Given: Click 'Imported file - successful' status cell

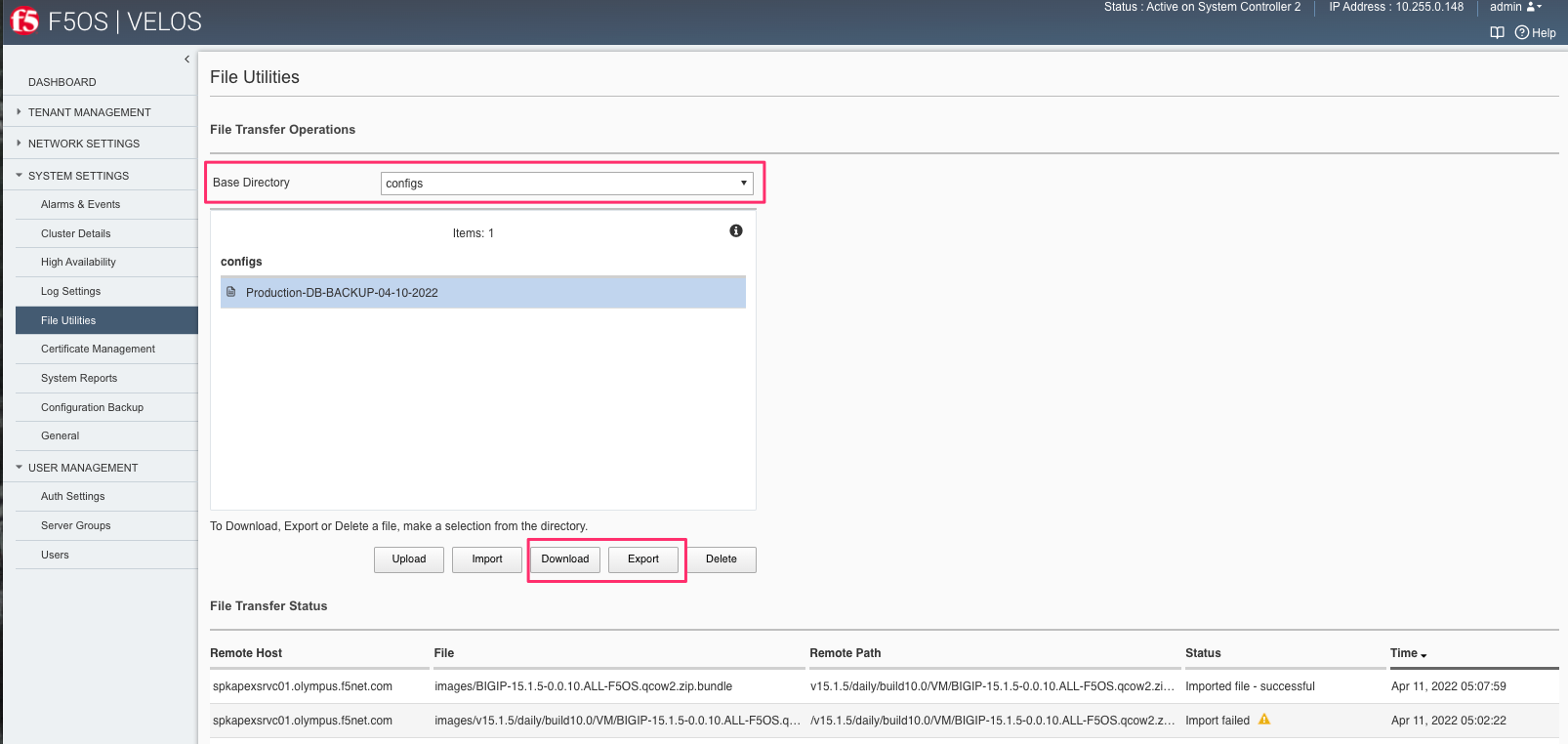Looking at the screenshot, I should coord(1250,686).
